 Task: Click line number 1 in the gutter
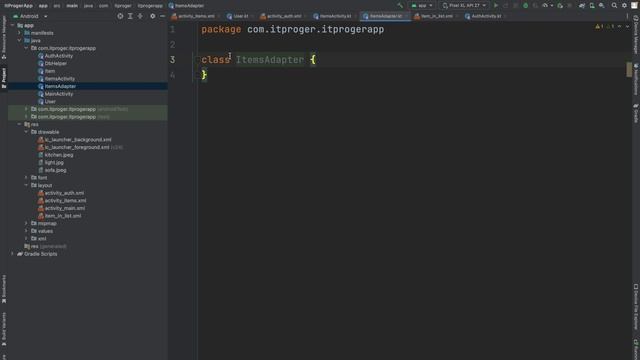click(173, 29)
